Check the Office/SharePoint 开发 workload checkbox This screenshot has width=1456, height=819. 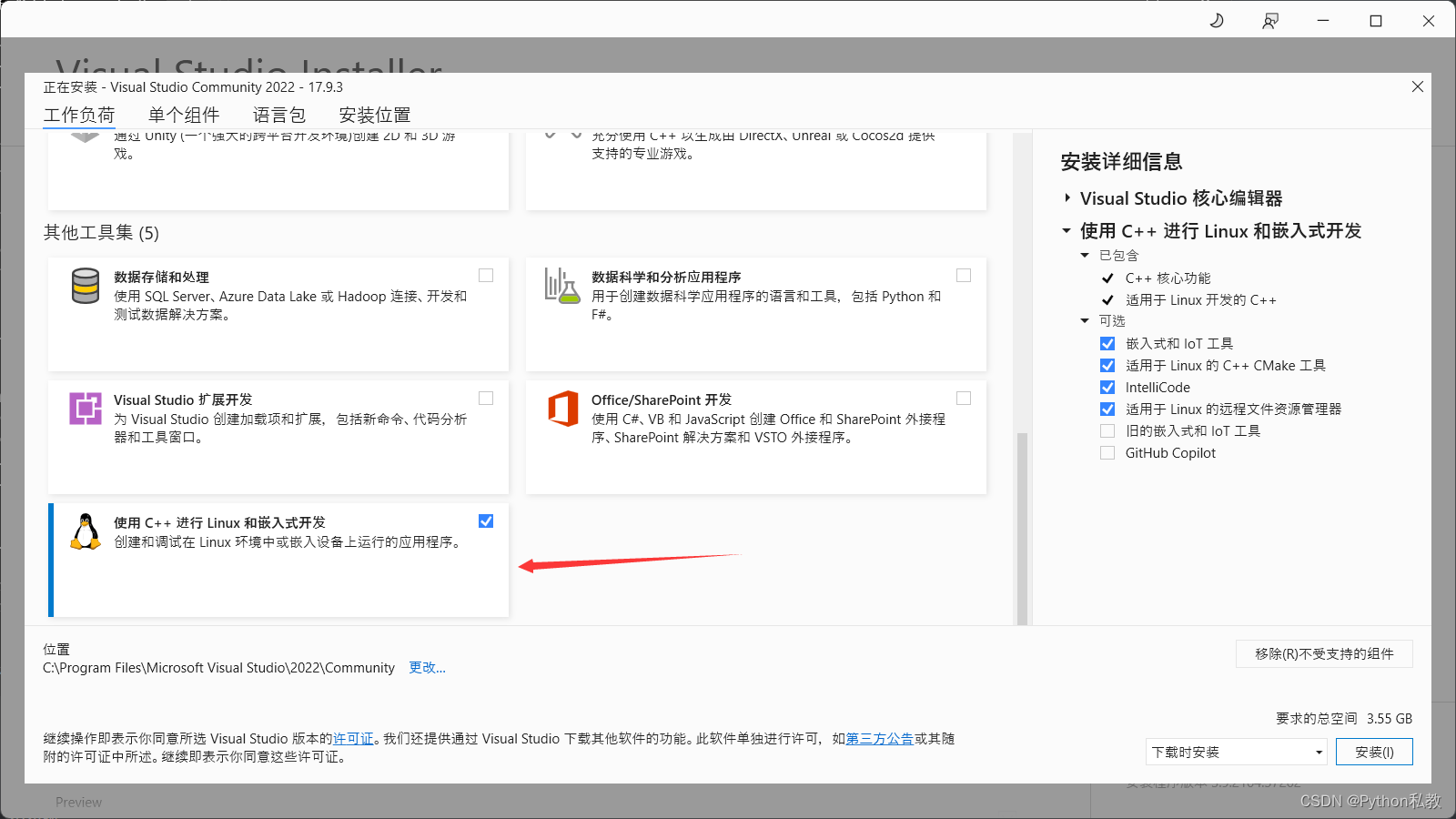coord(964,398)
